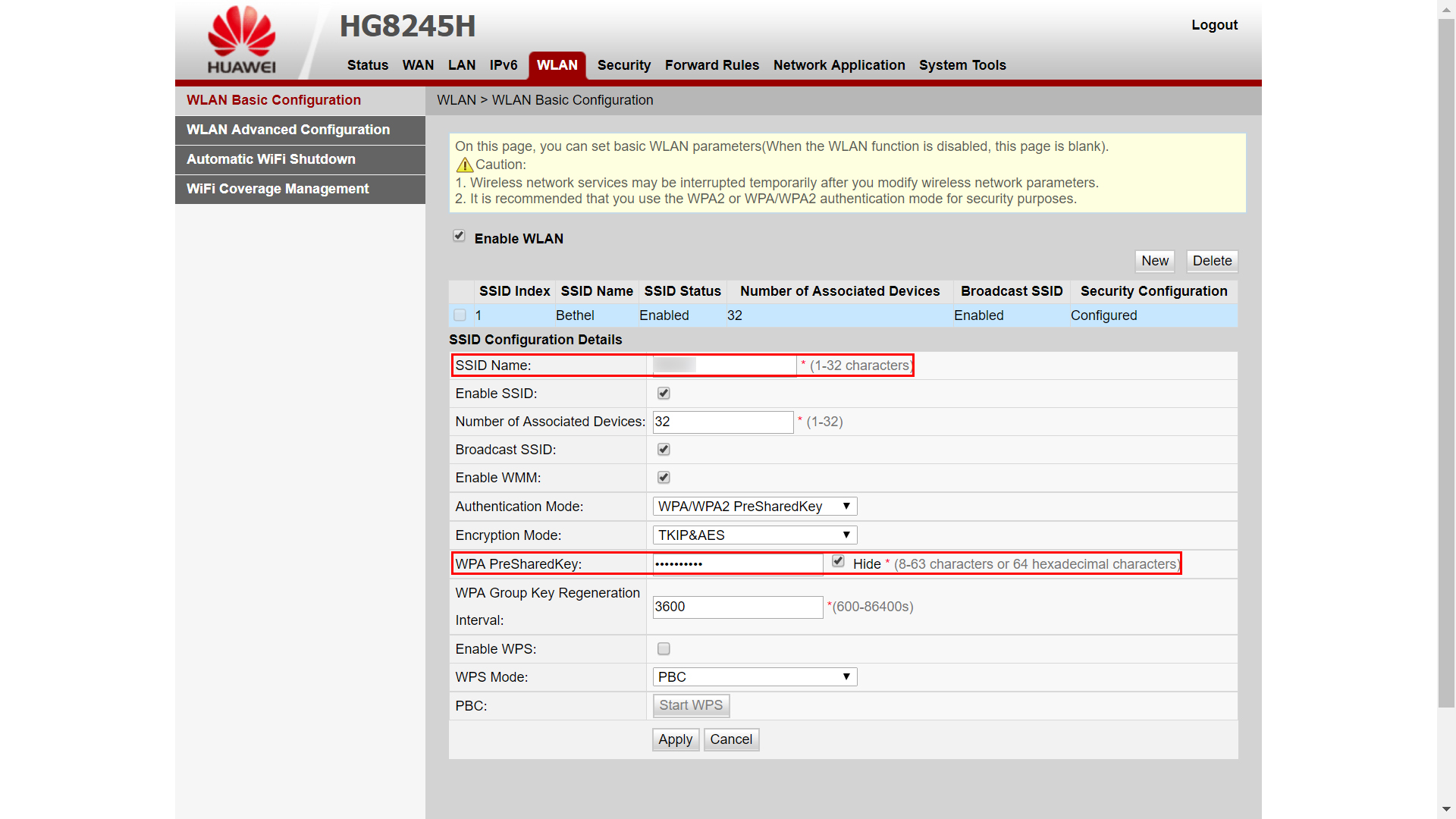Click the caution warning icon
Image resolution: width=1456 pixels, height=819 pixels.
(464, 165)
